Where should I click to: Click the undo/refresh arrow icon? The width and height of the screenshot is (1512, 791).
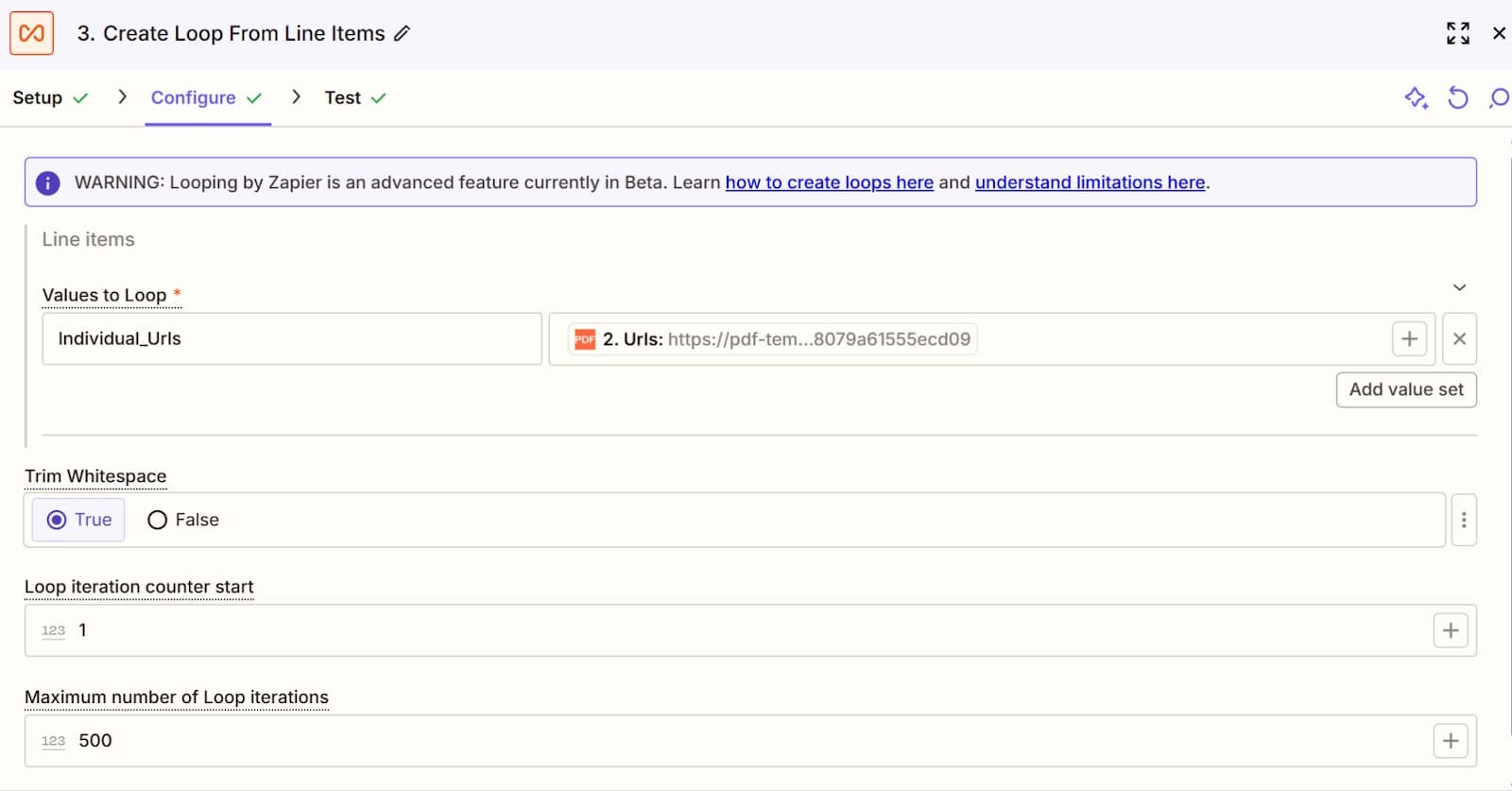[1457, 97]
